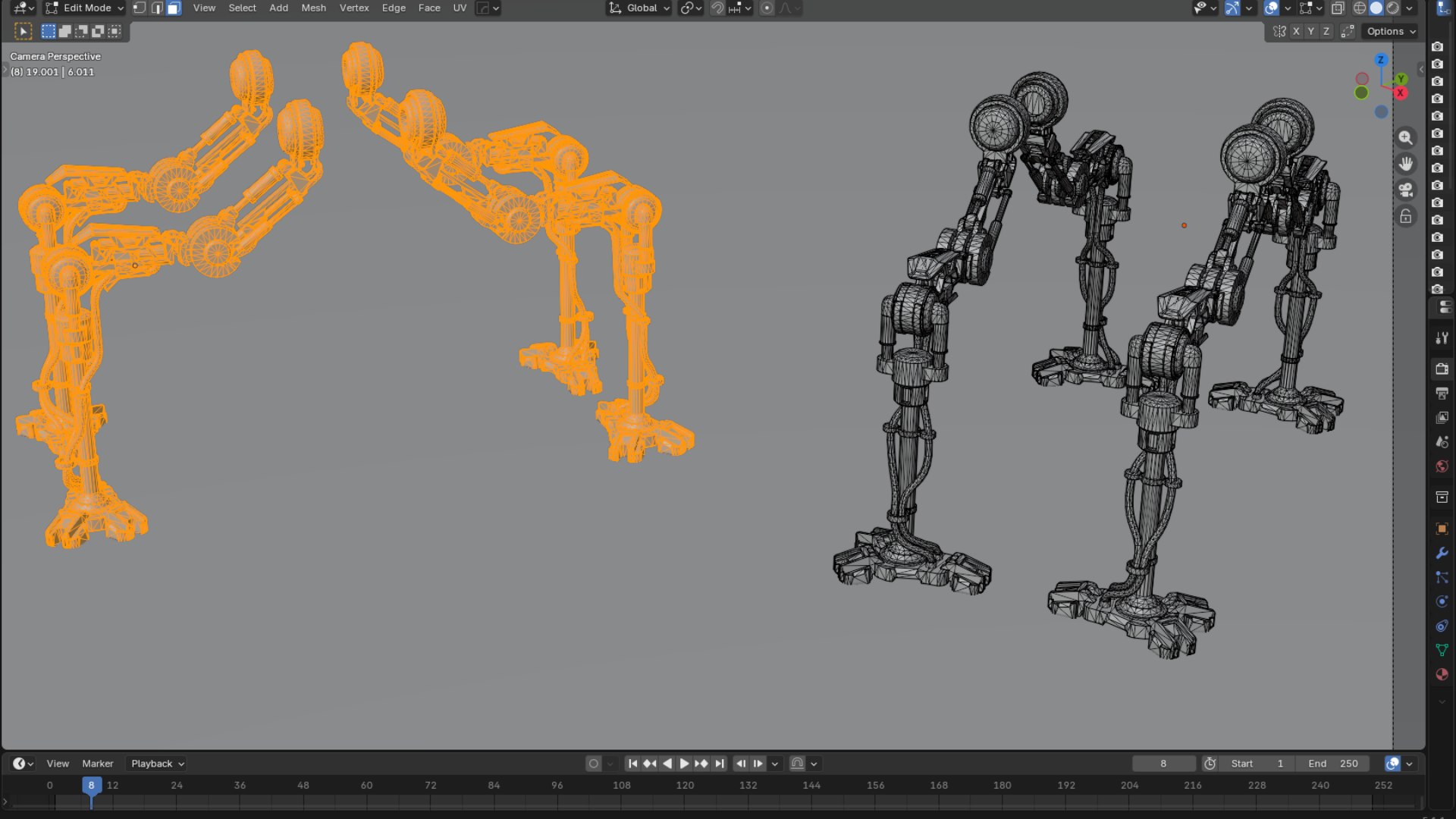Open the viewport shading options dropdown
Screen dimensions: 1456x819
pos(1409,8)
